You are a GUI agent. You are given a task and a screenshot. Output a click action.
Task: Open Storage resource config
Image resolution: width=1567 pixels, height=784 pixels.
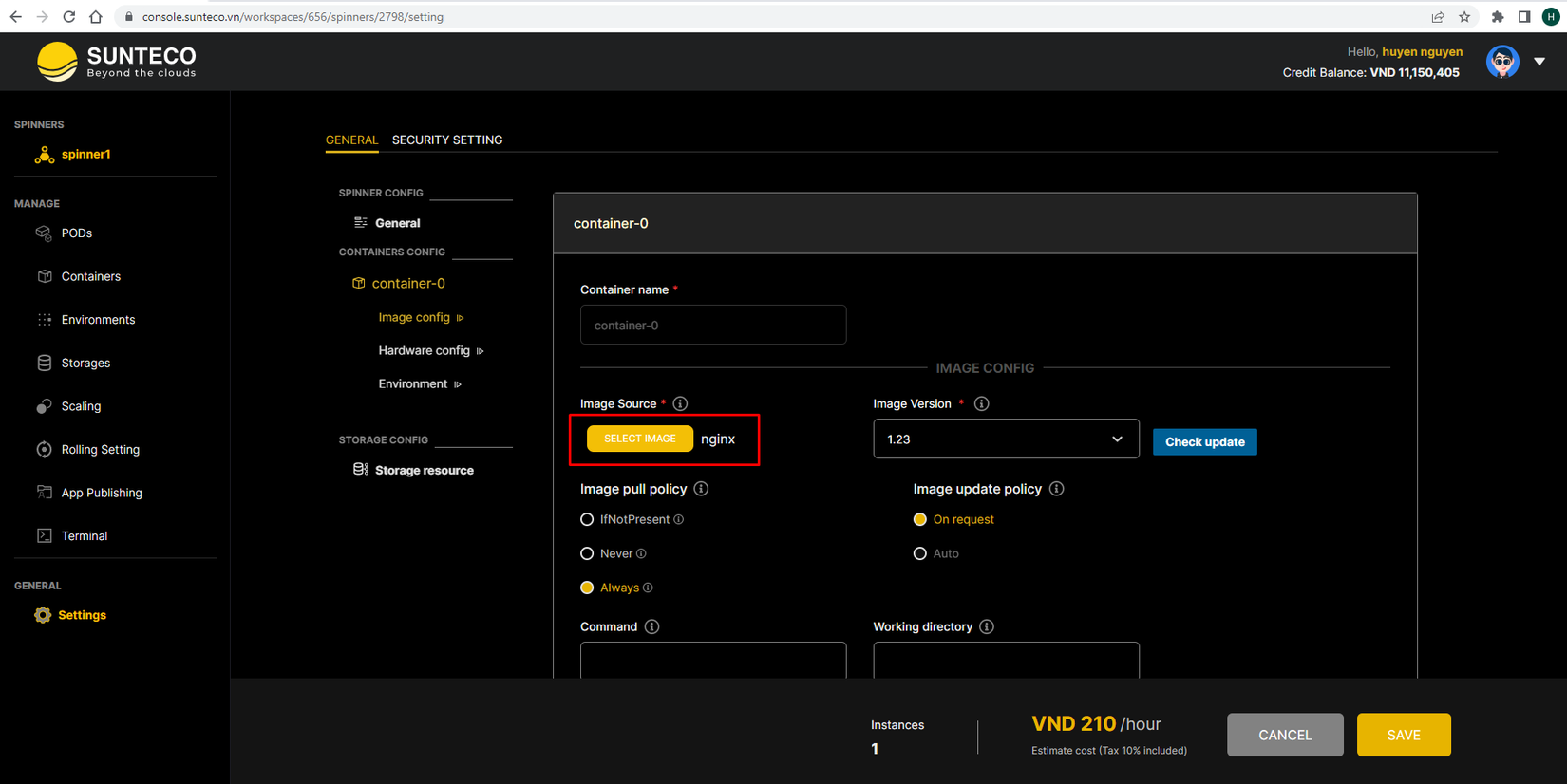tap(425, 470)
